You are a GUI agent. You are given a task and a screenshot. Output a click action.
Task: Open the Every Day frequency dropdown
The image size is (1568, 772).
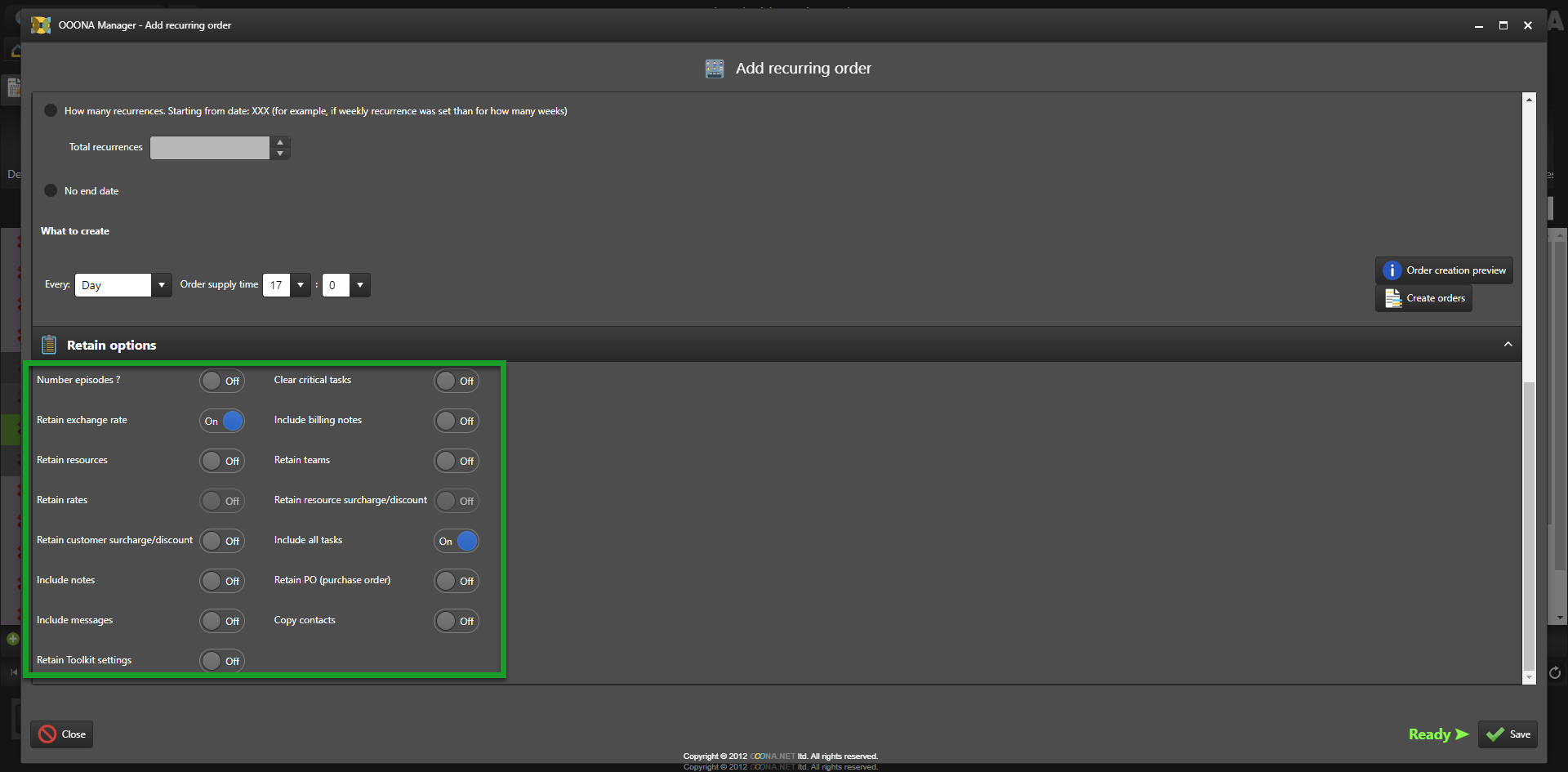161,285
